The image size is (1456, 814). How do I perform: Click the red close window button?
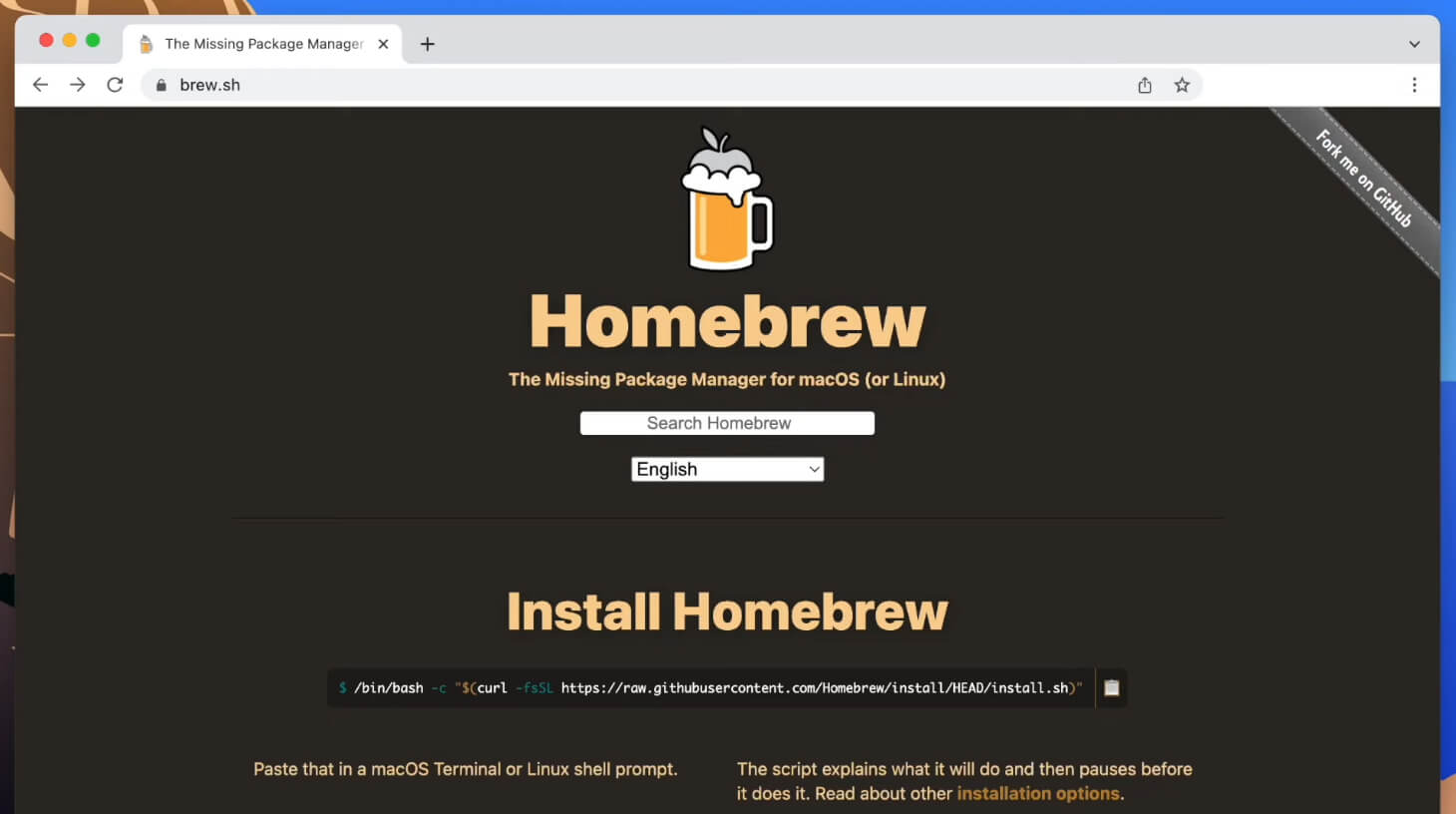(x=46, y=40)
